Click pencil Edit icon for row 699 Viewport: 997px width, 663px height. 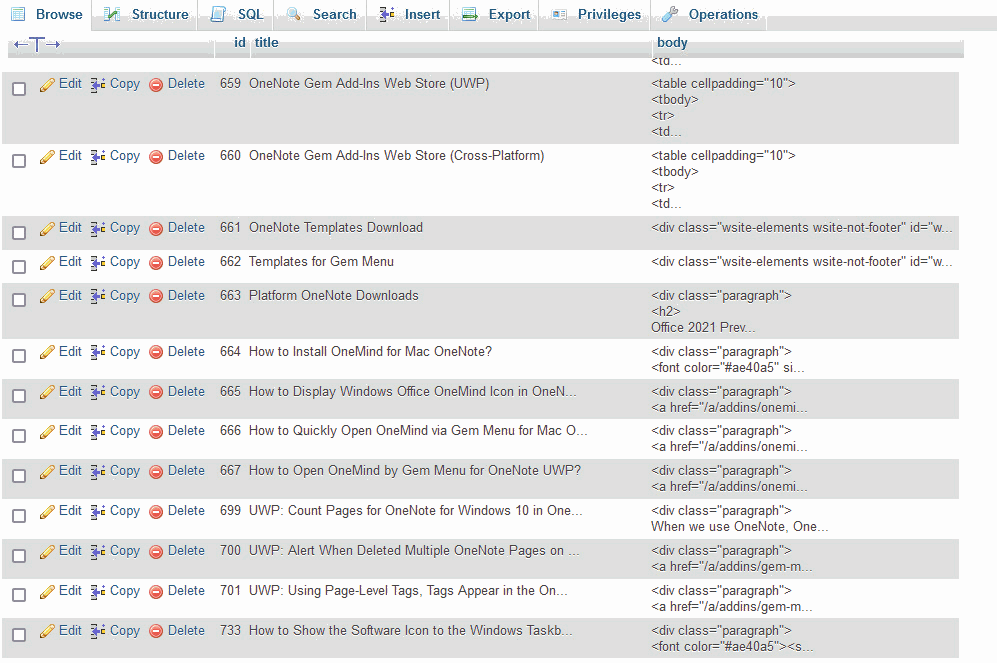click(47, 512)
